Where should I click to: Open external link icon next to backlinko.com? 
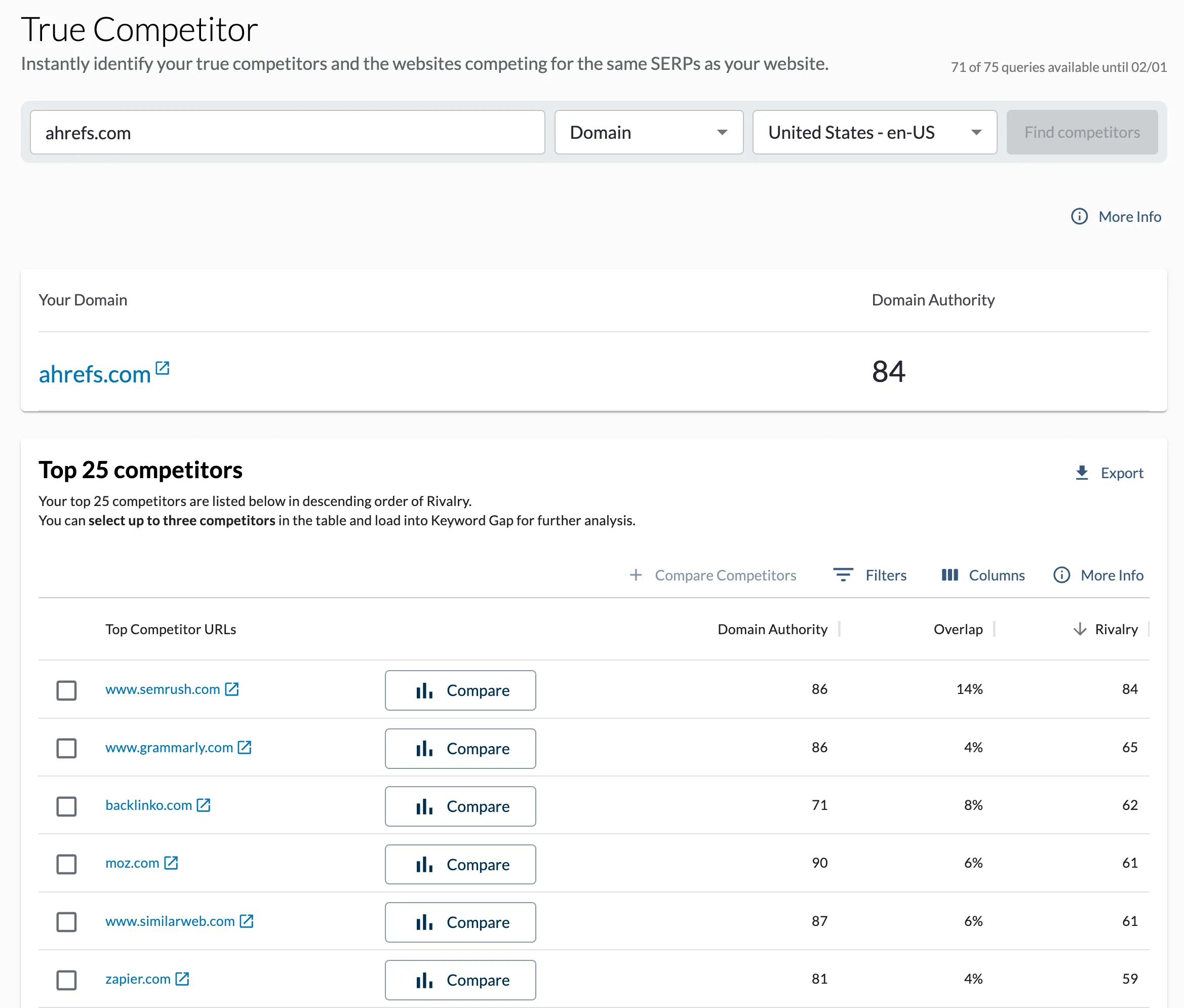coord(204,805)
